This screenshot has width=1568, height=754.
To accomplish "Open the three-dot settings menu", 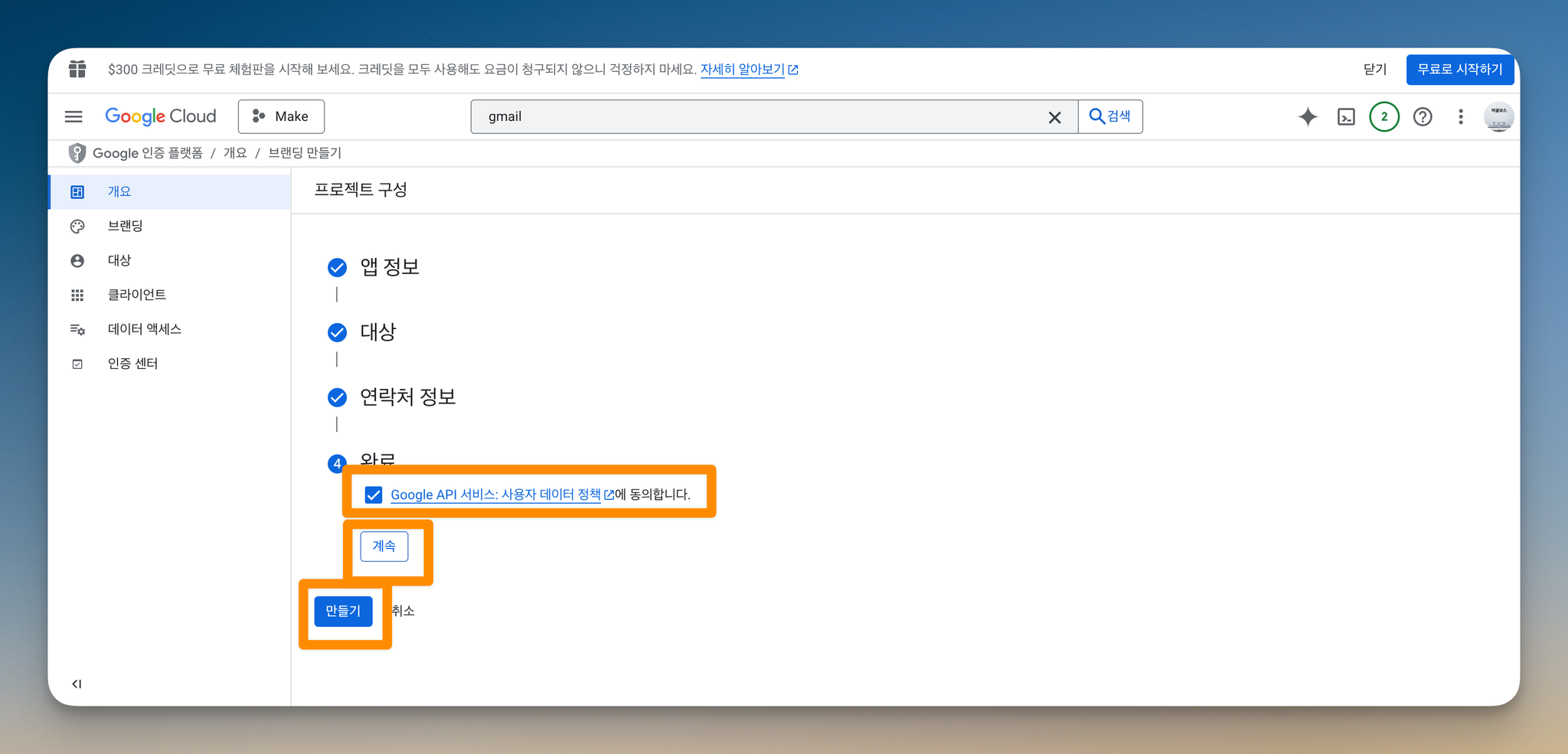I will (1461, 116).
